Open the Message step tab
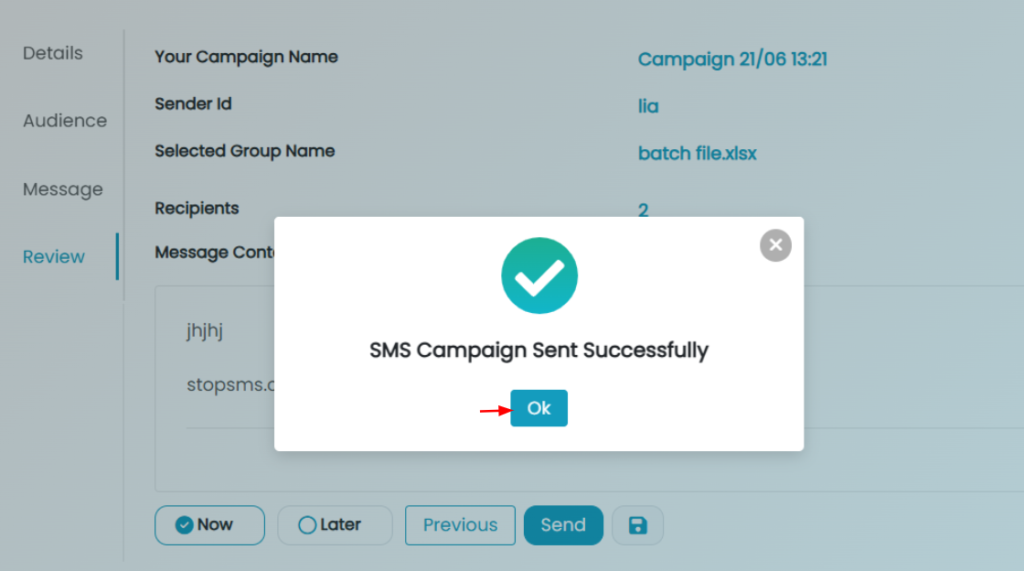 pyautogui.click(x=63, y=189)
